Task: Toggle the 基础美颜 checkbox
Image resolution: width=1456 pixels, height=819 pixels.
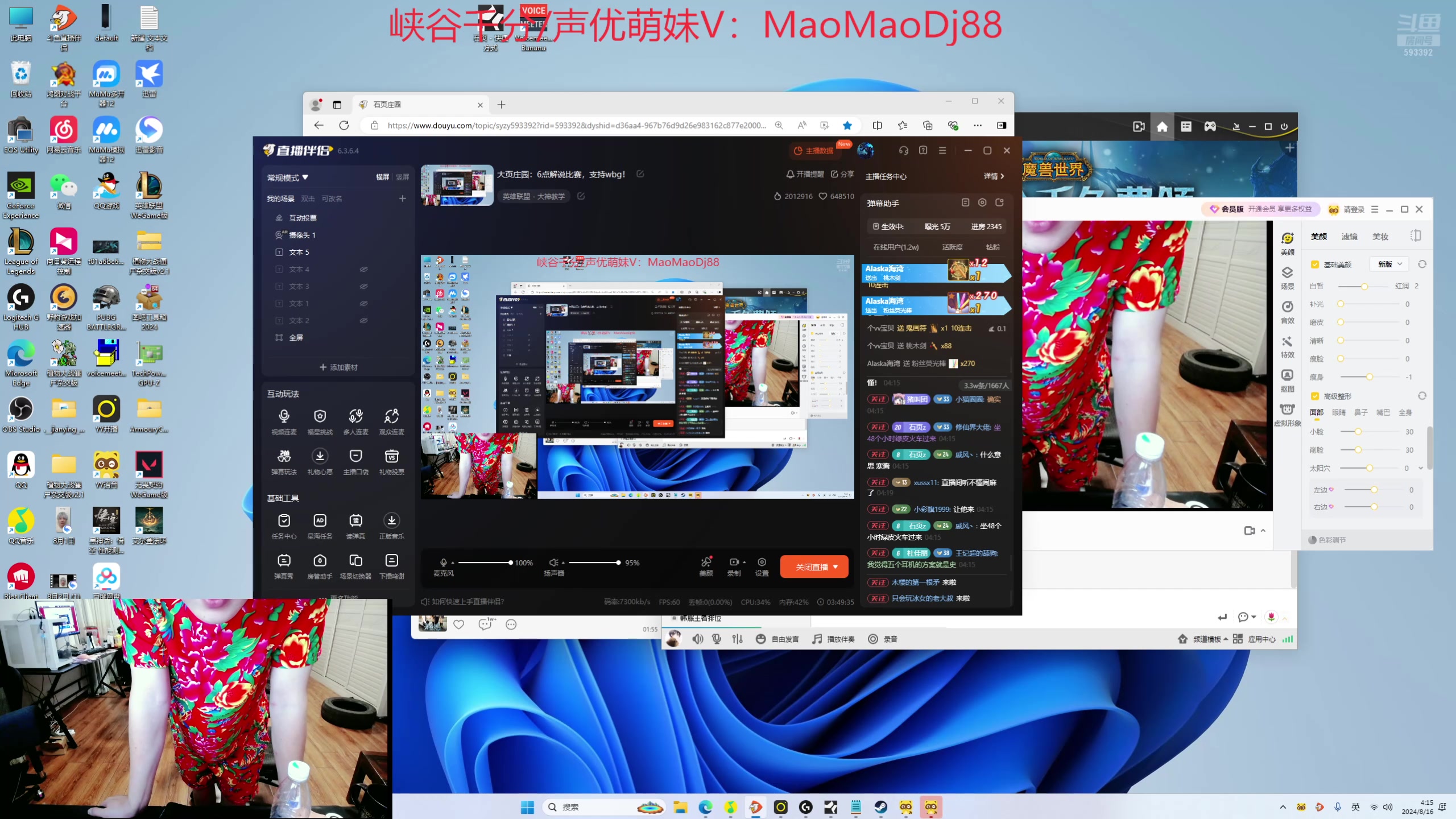Action: [1315, 264]
